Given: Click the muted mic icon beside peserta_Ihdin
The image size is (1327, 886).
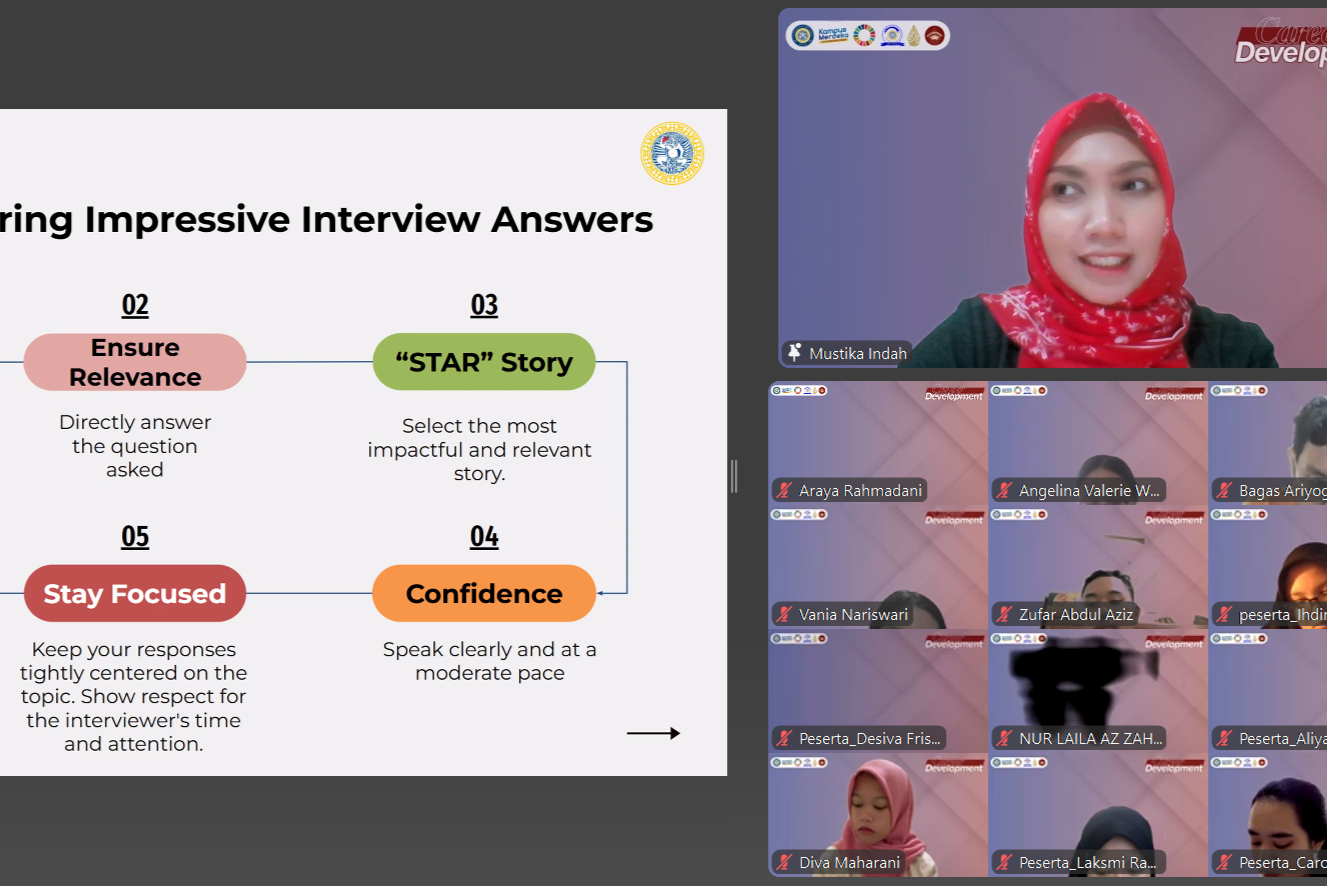Looking at the screenshot, I should click(x=1224, y=615).
